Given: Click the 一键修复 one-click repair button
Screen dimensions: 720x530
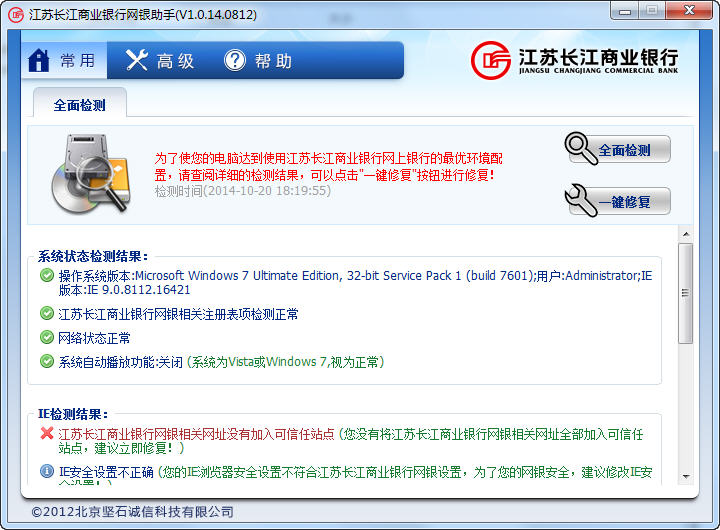Looking at the screenshot, I should point(618,201).
